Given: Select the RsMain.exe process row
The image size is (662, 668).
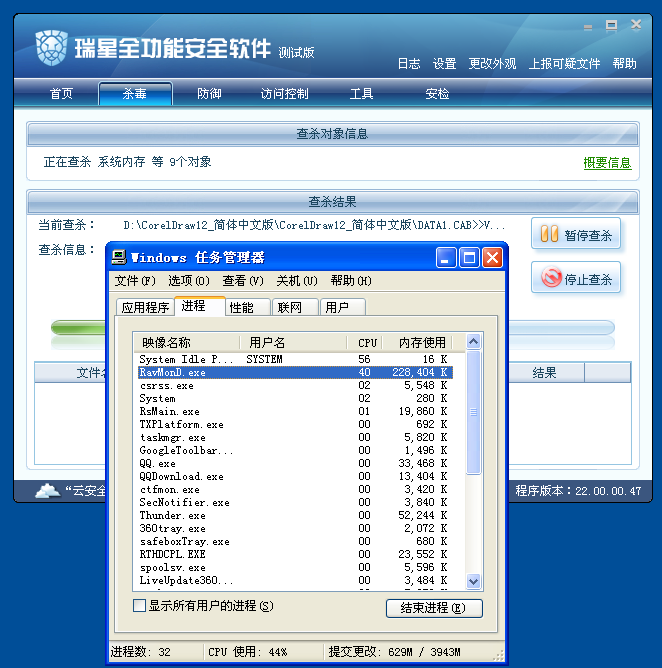Looking at the screenshot, I should click(x=295, y=412).
